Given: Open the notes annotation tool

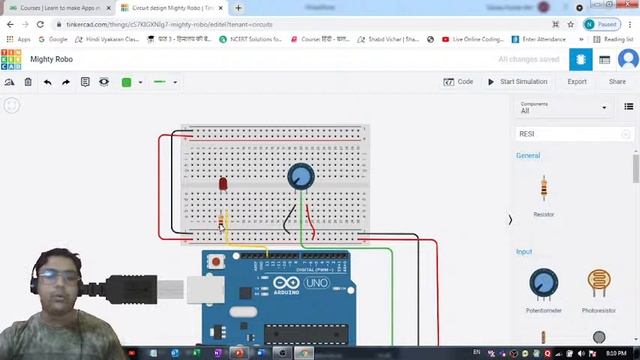Looking at the screenshot, I should 85,82.
